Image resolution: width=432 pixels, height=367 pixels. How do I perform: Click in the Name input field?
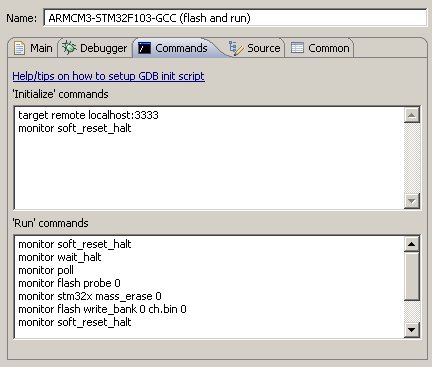[x=235, y=18]
